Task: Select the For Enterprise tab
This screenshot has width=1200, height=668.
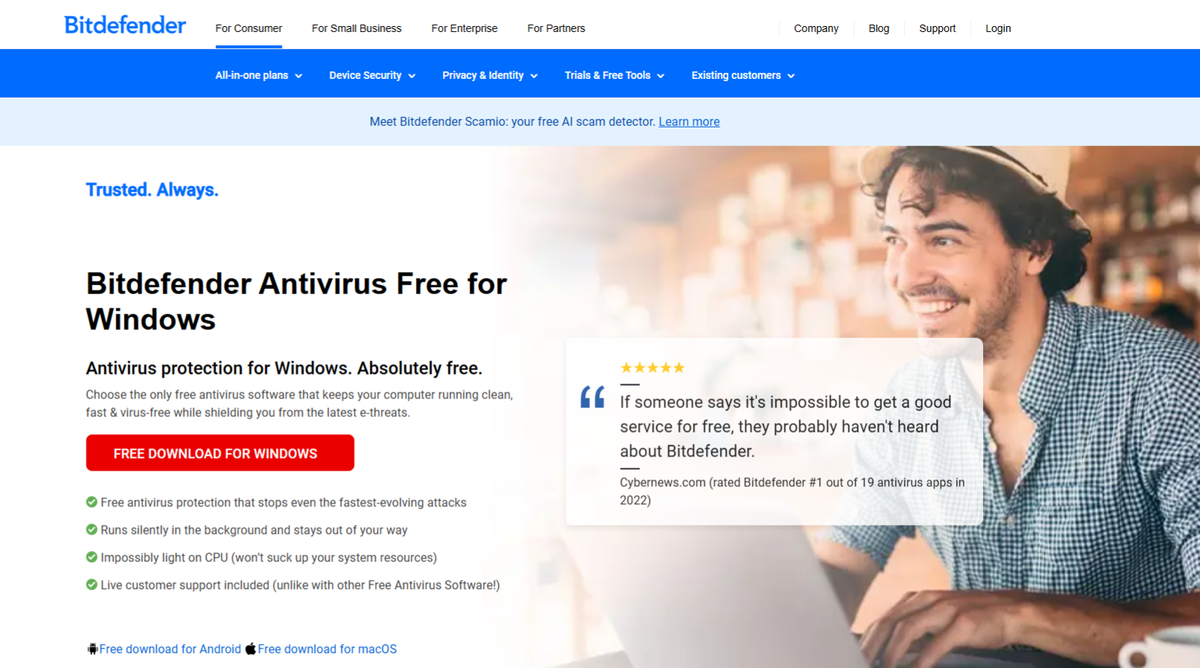Action: (x=464, y=28)
